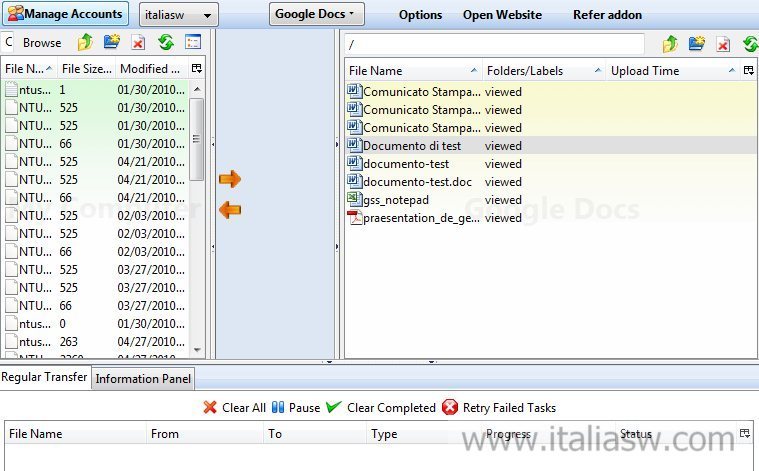759x471 pixels.
Task: Sort remote files by Upload Time
Action: pyautogui.click(x=673, y=71)
